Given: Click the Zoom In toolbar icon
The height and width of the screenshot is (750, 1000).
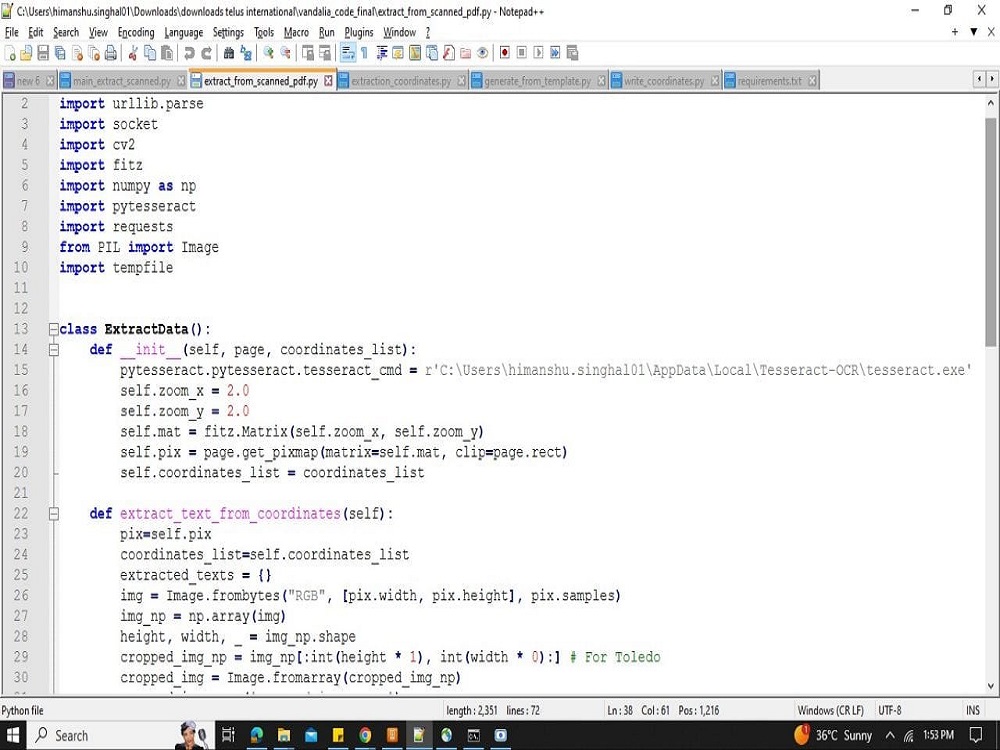Looking at the screenshot, I should click(x=268, y=53).
